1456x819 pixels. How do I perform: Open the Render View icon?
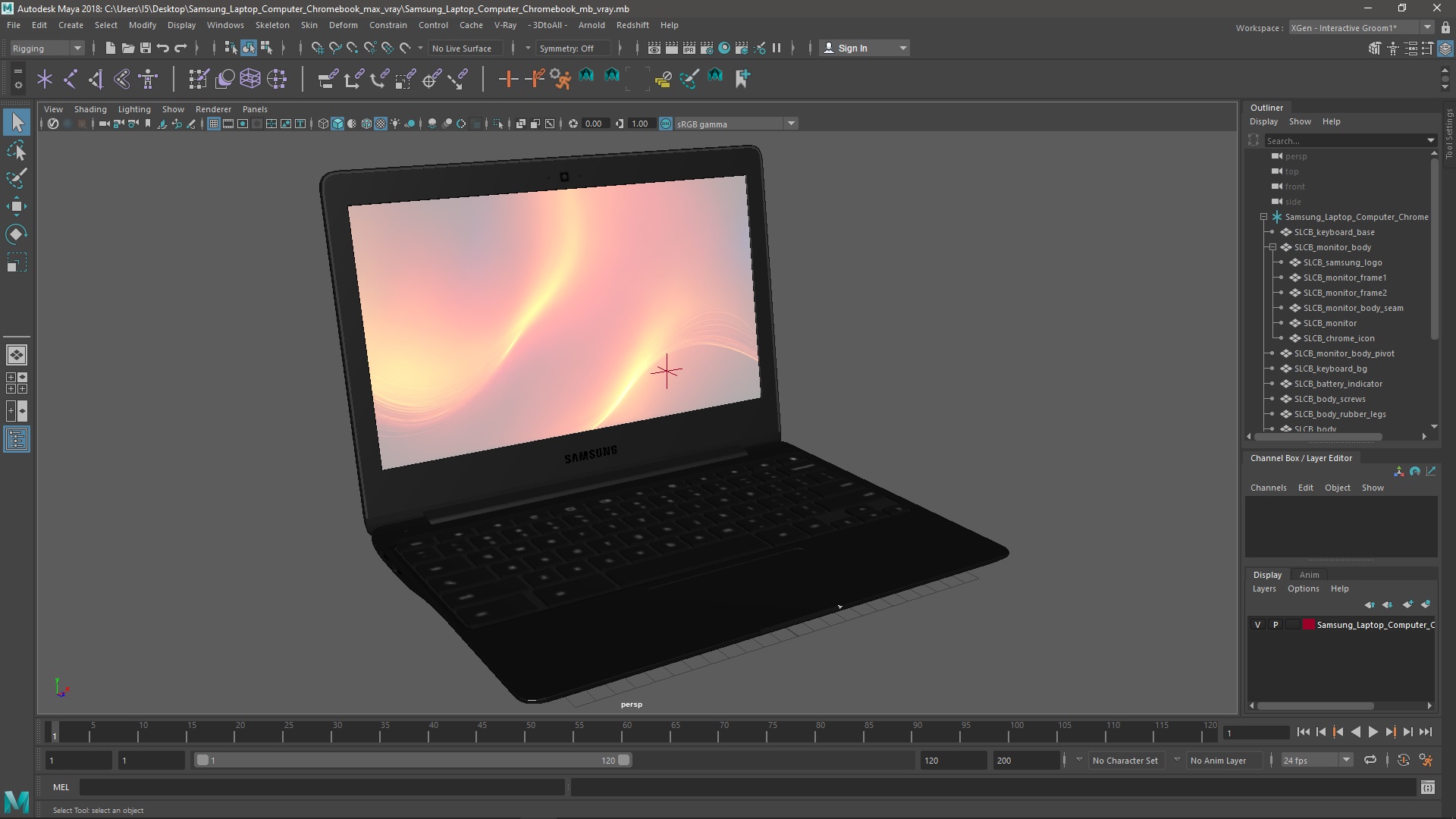coord(654,48)
